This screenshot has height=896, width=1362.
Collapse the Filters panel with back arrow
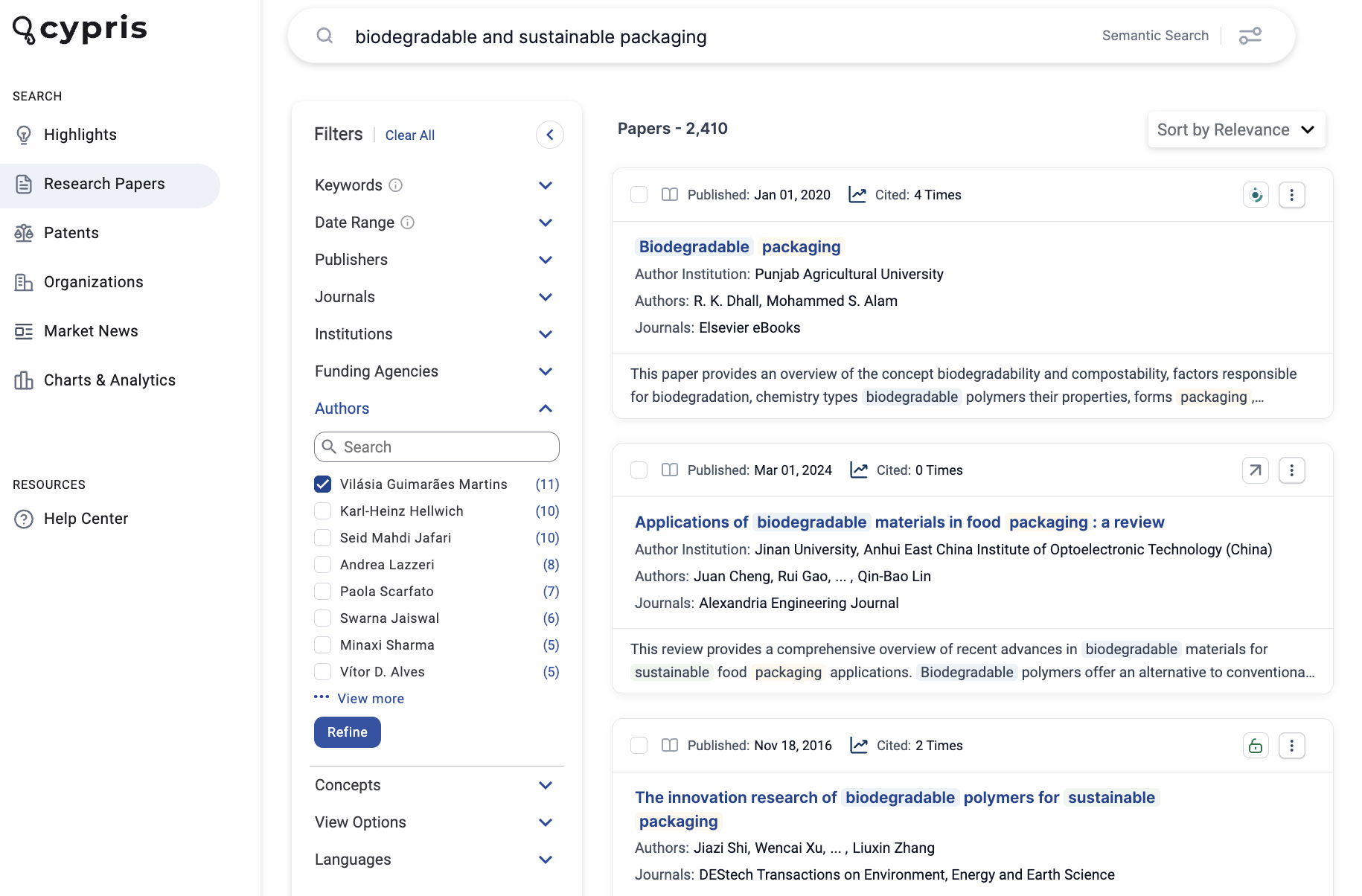[550, 135]
